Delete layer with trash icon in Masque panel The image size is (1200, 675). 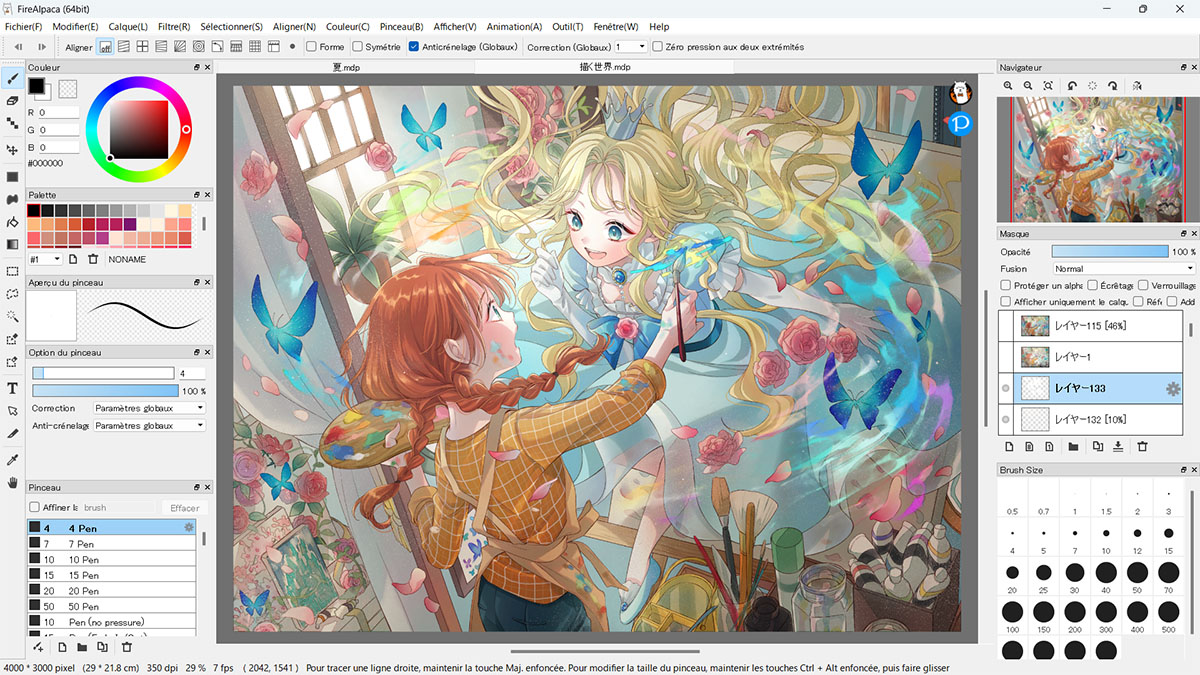tap(1142, 446)
